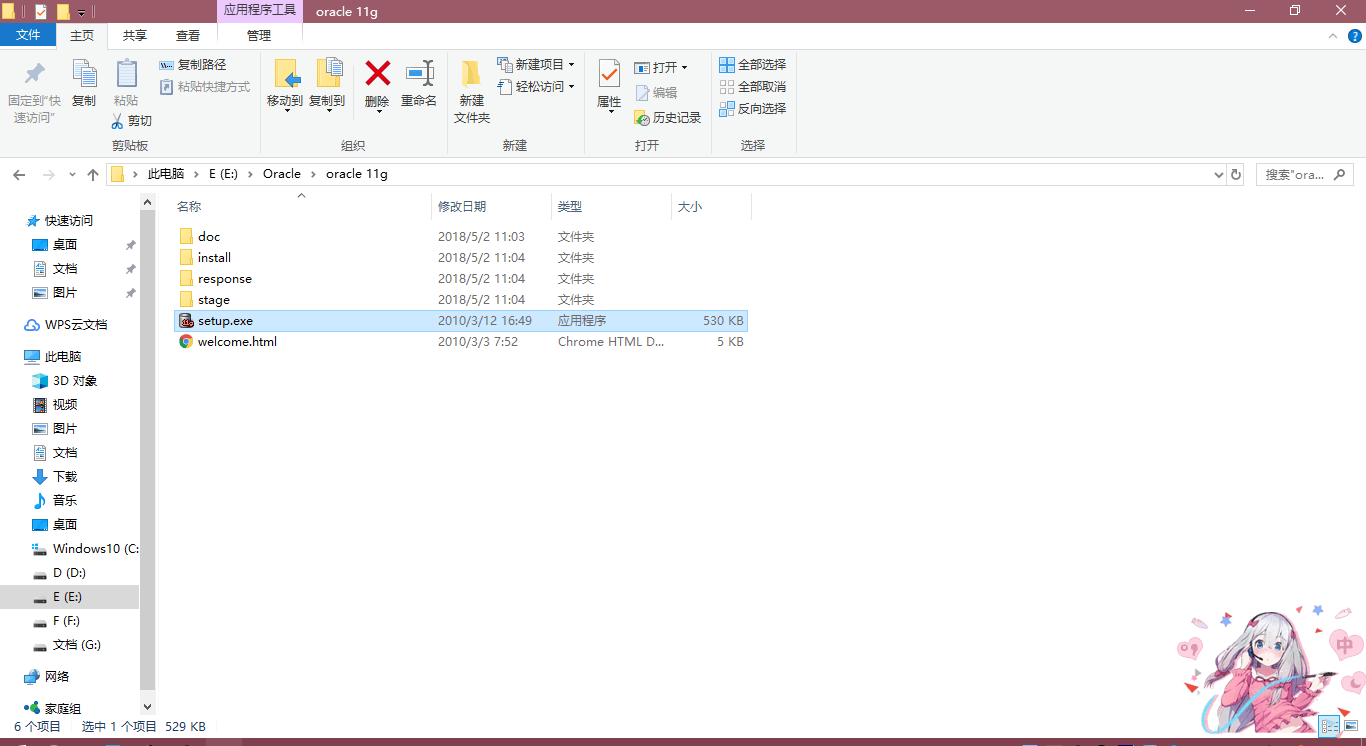Switch to the View (查看) ribbon tab
This screenshot has height=746, width=1366.
(188, 35)
